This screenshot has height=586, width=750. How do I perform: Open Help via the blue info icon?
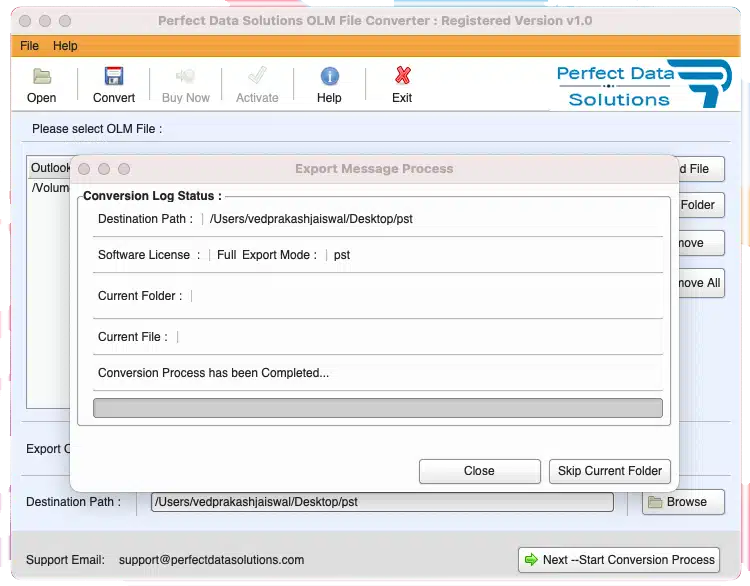coord(330,76)
